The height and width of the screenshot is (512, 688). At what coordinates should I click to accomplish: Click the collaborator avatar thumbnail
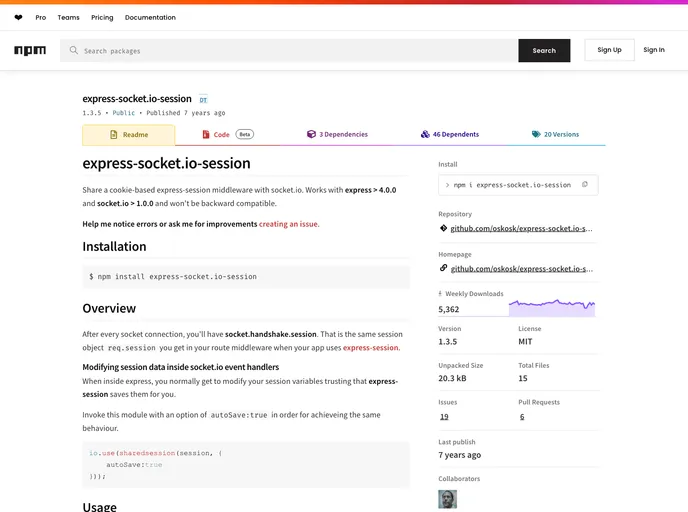[x=448, y=499]
